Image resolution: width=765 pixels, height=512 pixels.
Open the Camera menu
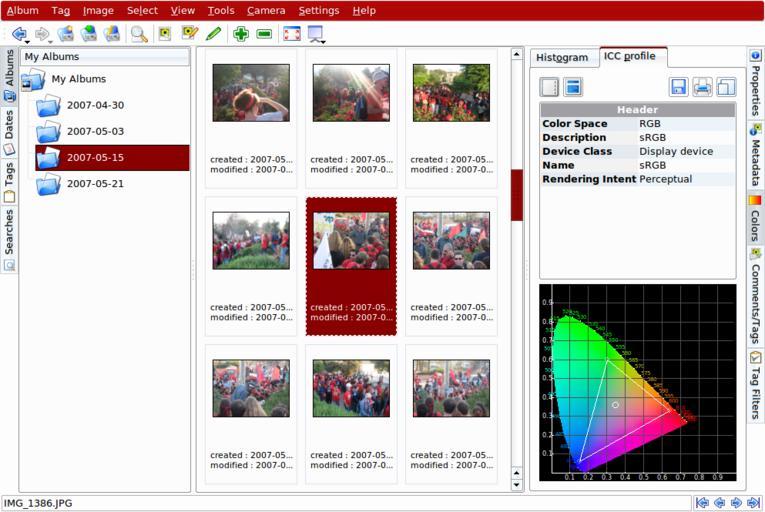266,10
